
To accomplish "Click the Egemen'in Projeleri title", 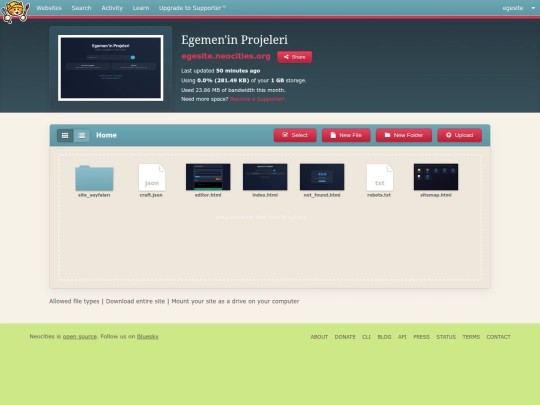I will pos(235,40).
